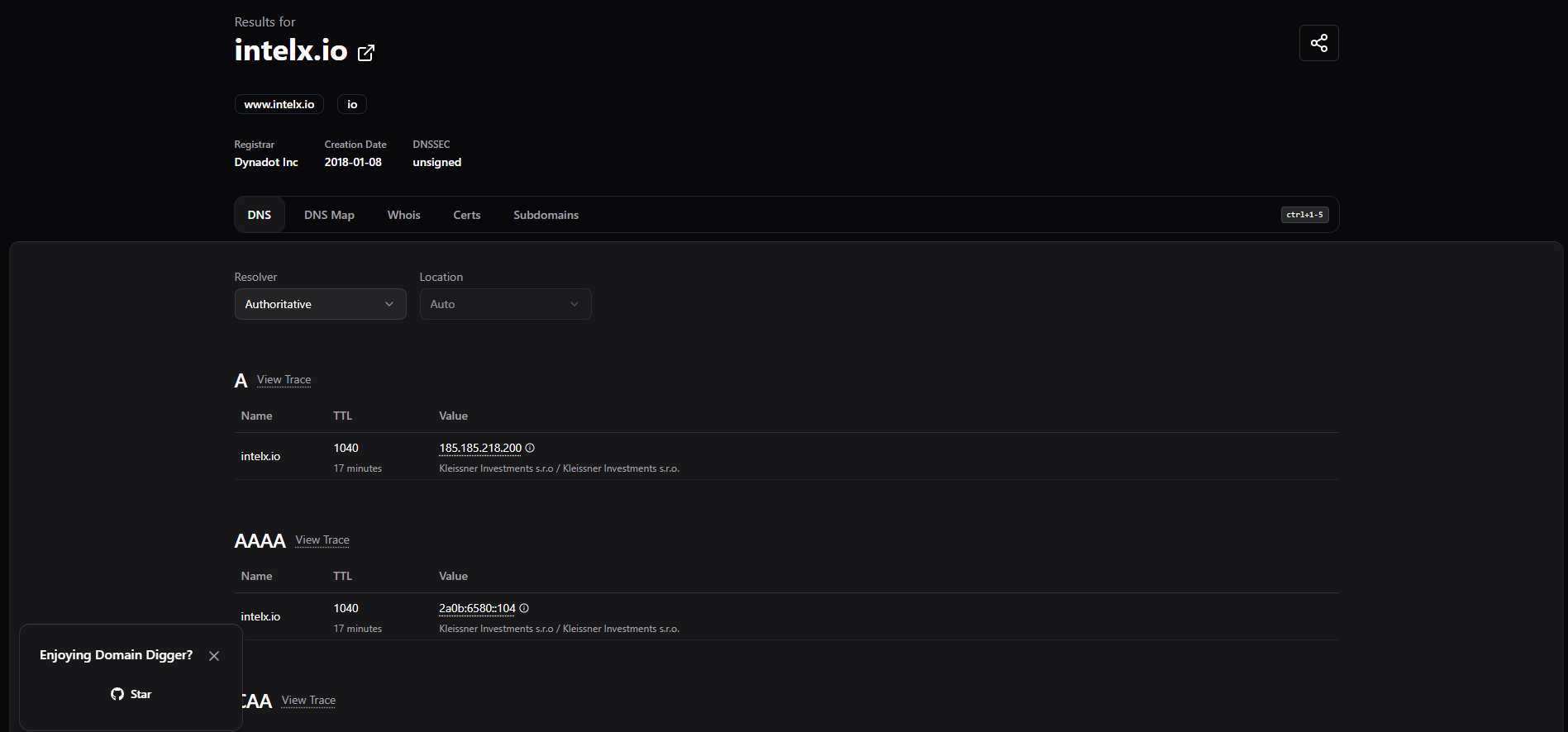Open the Whois tab
This screenshot has width=1568, height=732.
tap(404, 215)
